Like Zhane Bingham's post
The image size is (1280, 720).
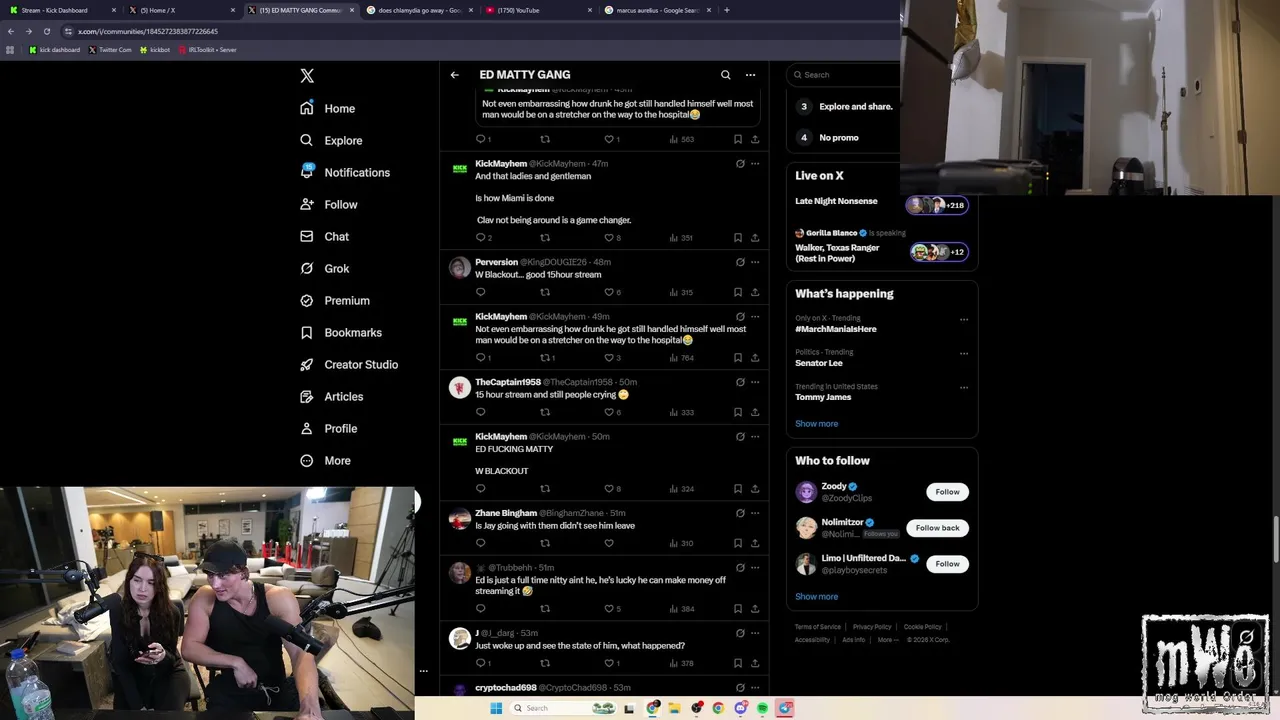tap(608, 543)
